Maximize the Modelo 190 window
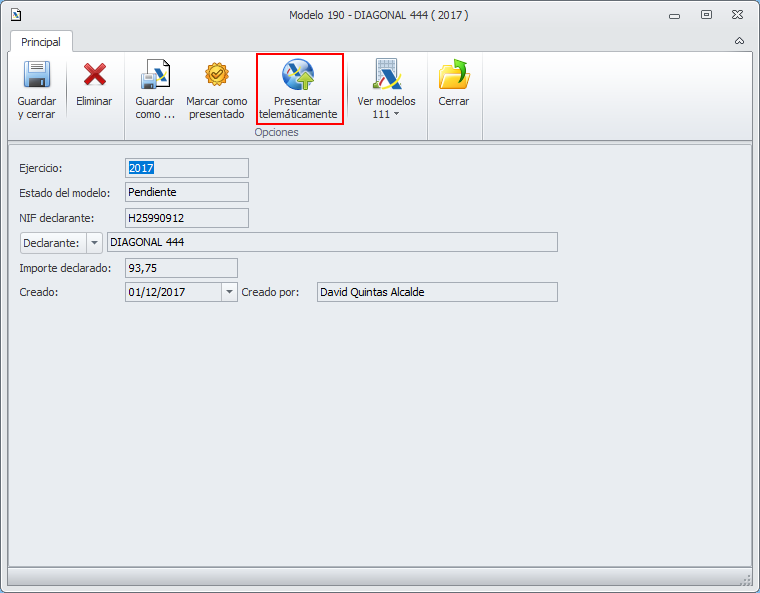The height and width of the screenshot is (593, 760). coord(706,15)
